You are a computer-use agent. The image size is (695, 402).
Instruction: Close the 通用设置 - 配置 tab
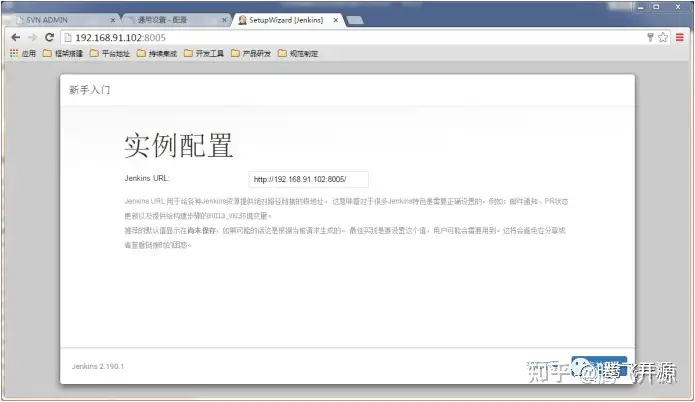[224, 20]
